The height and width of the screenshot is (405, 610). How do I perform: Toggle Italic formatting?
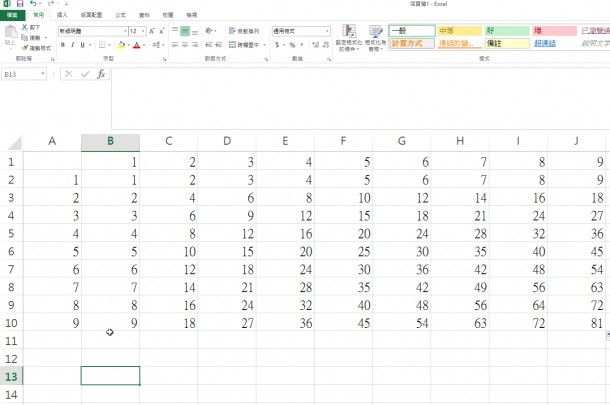73,45
